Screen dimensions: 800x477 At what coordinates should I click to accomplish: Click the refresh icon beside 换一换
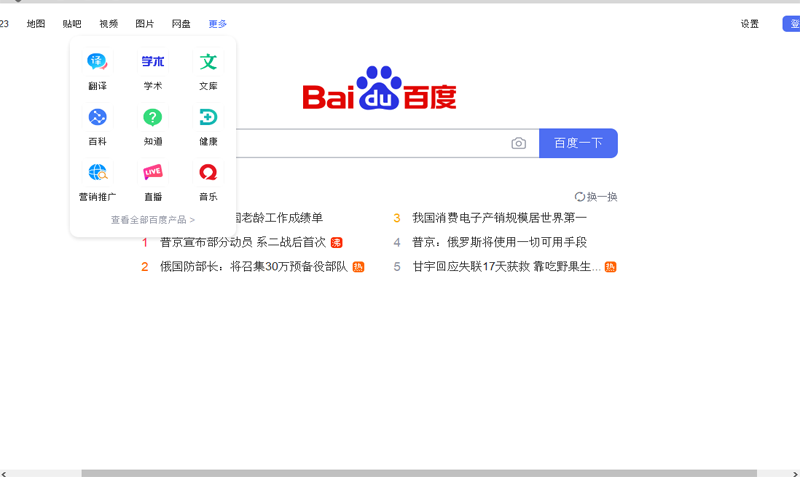coord(580,197)
